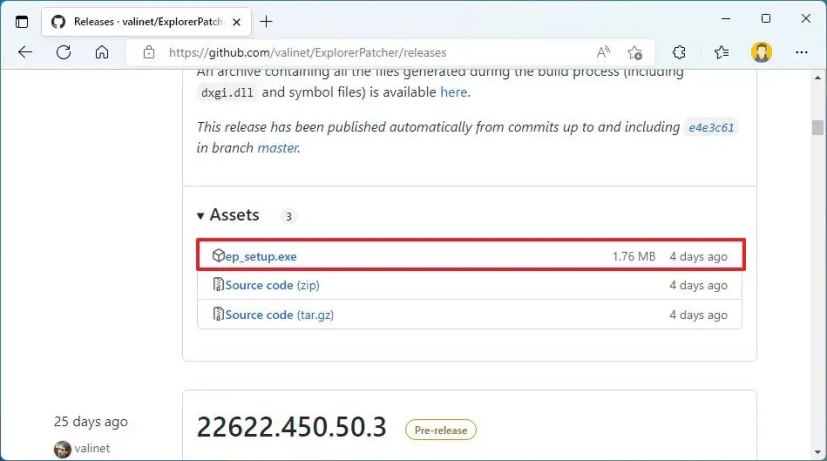Click '4 days ago' in the Source code (tar.gz) row
The height and width of the screenshot is (461, 827).
pyautogui.click(x=698, y=315)
